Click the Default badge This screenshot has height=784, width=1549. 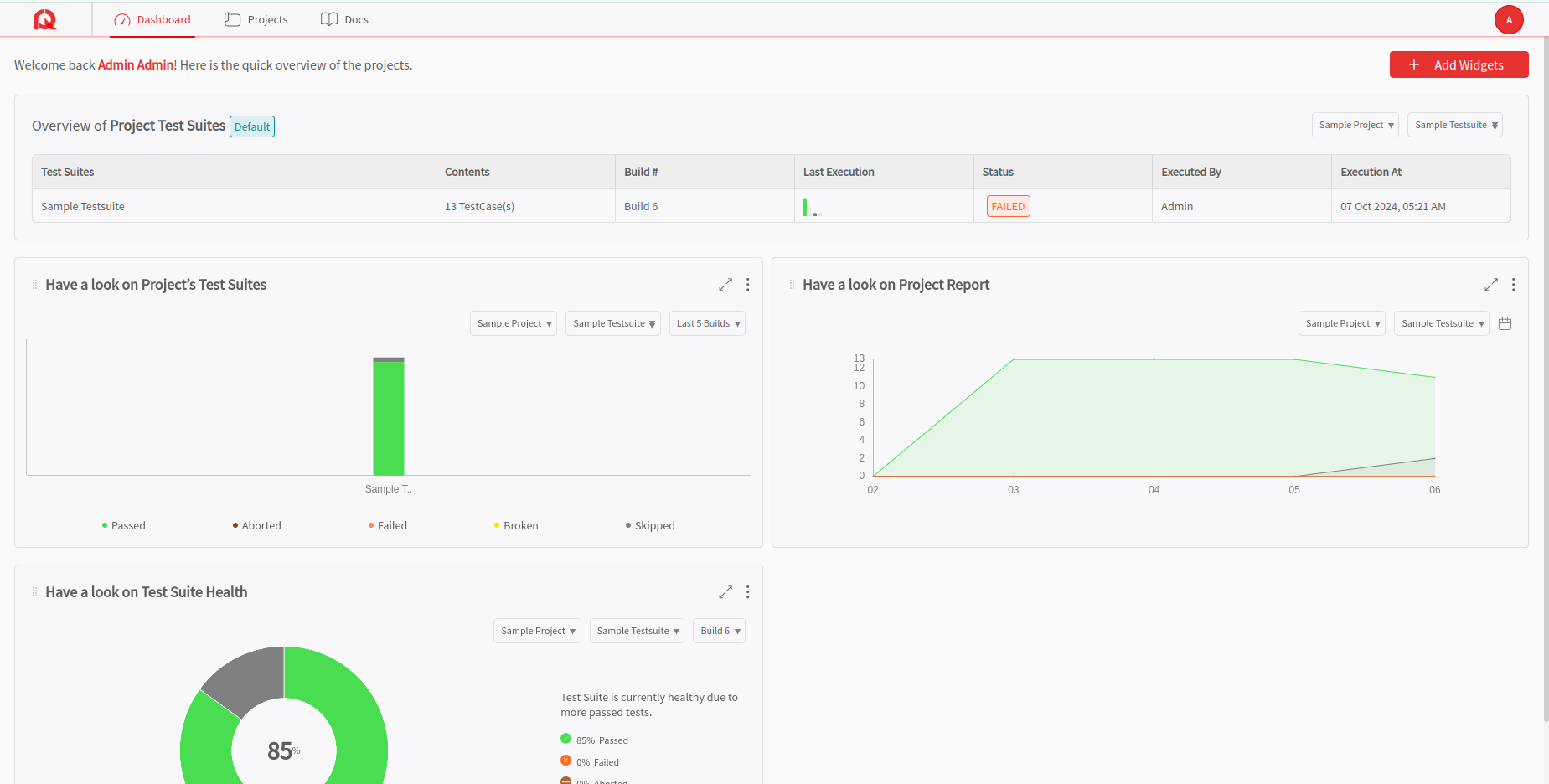point(252,126)
